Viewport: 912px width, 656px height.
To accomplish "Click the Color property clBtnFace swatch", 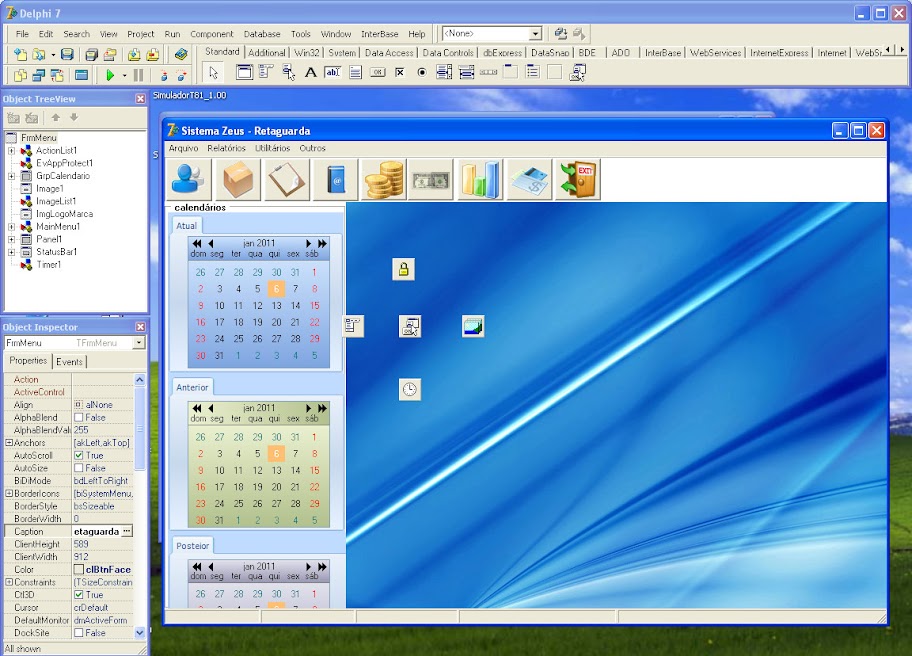I will (79, 569).
